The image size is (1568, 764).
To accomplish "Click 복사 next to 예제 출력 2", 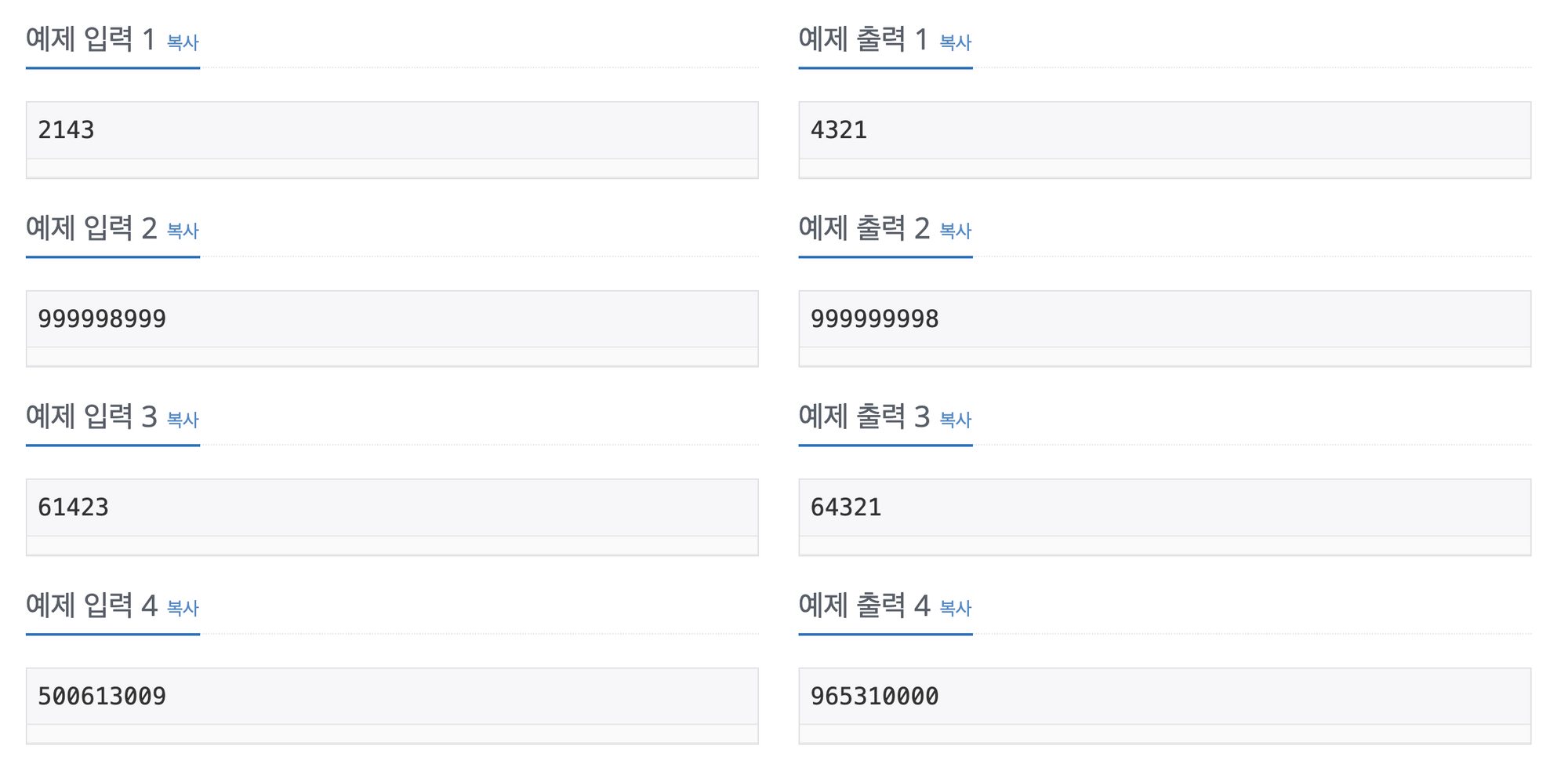I will point(955,231).
